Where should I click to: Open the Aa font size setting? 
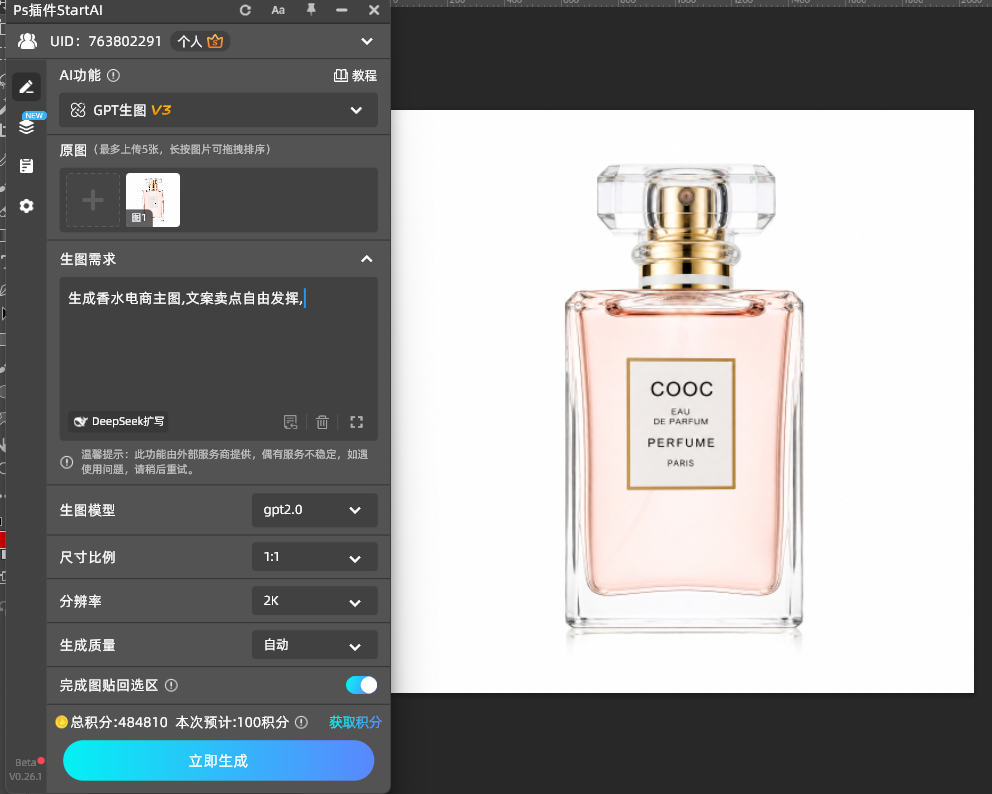pyautogui.click(x=278, y=10)
